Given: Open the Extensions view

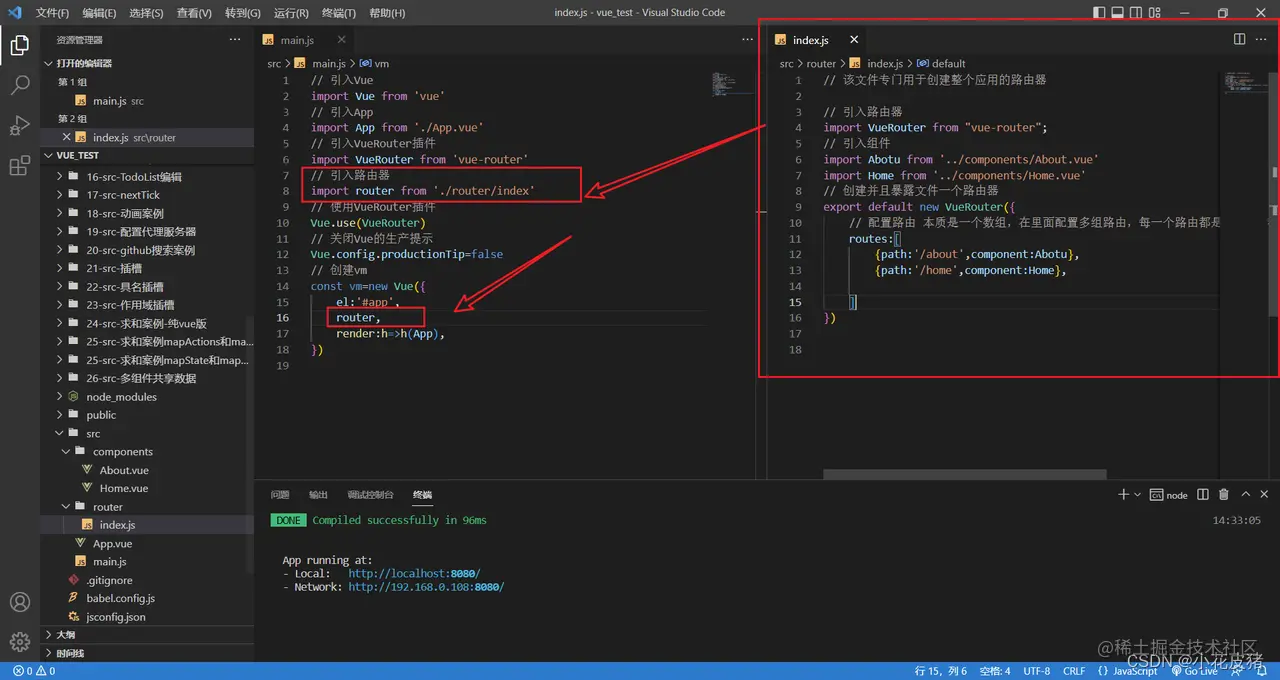Looking at the screenshot, I should 19,166.
